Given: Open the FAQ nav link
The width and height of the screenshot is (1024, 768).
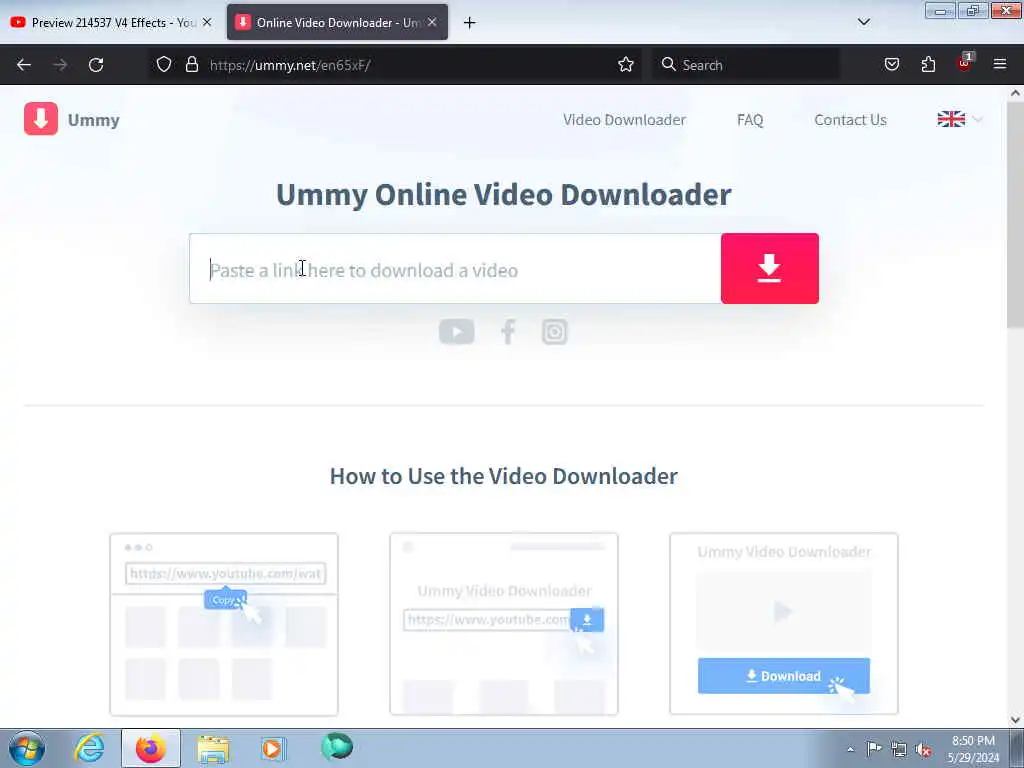Looking at the screenshot, I should click(750, 120).
